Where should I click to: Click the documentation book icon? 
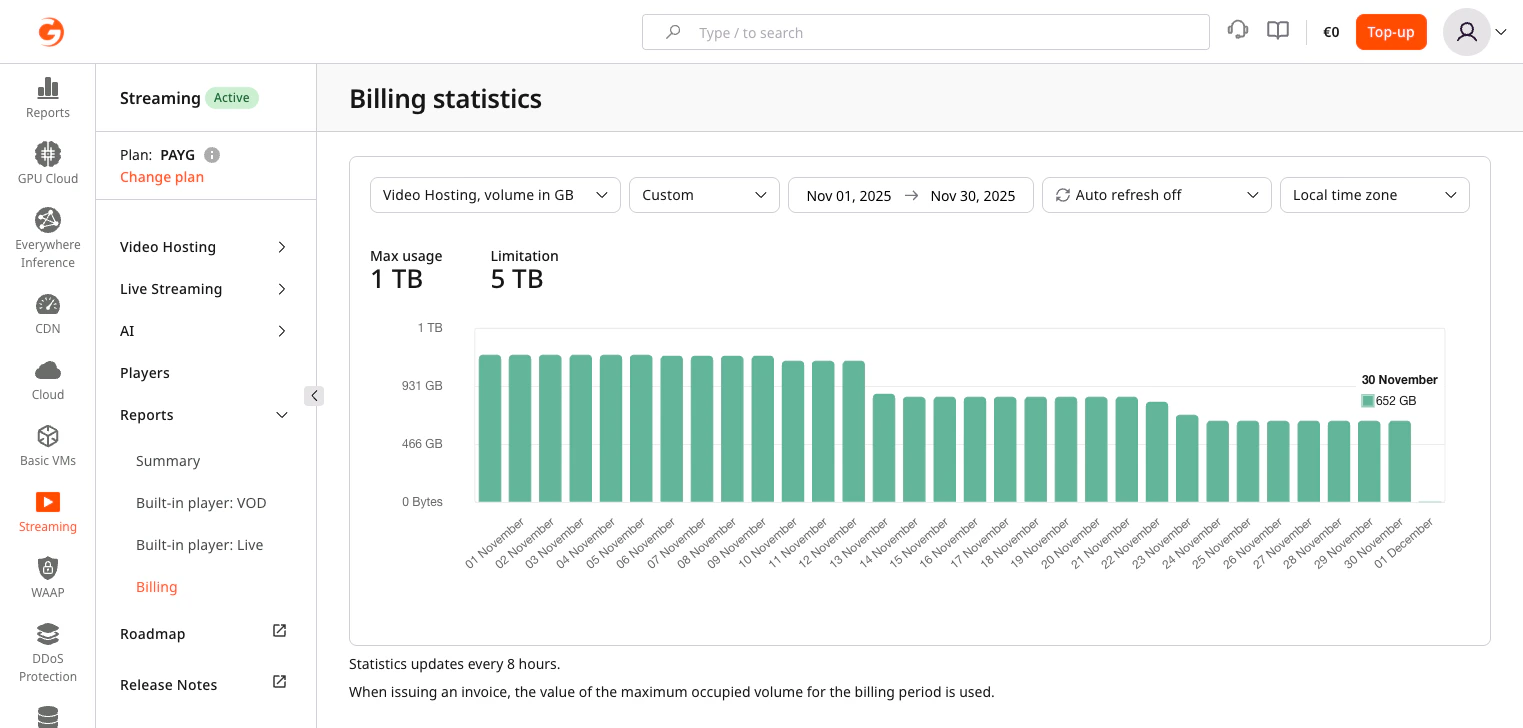[x=1278, y=30]
